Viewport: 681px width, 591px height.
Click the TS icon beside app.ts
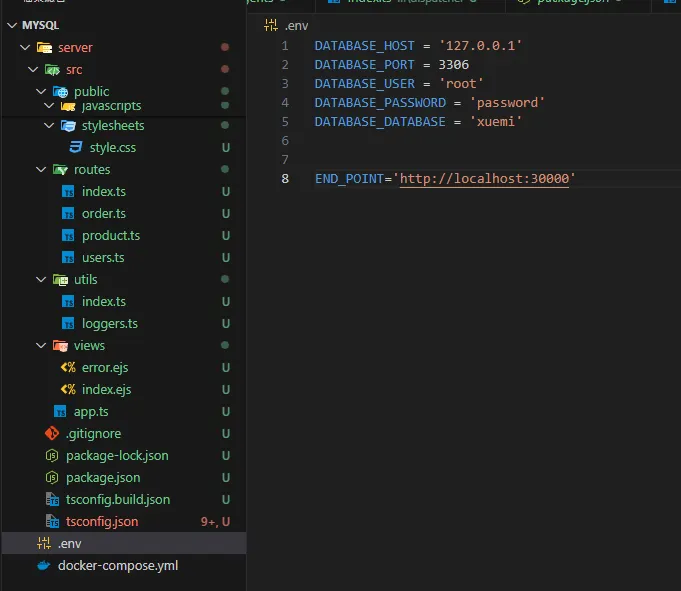[x=60, y=412]
